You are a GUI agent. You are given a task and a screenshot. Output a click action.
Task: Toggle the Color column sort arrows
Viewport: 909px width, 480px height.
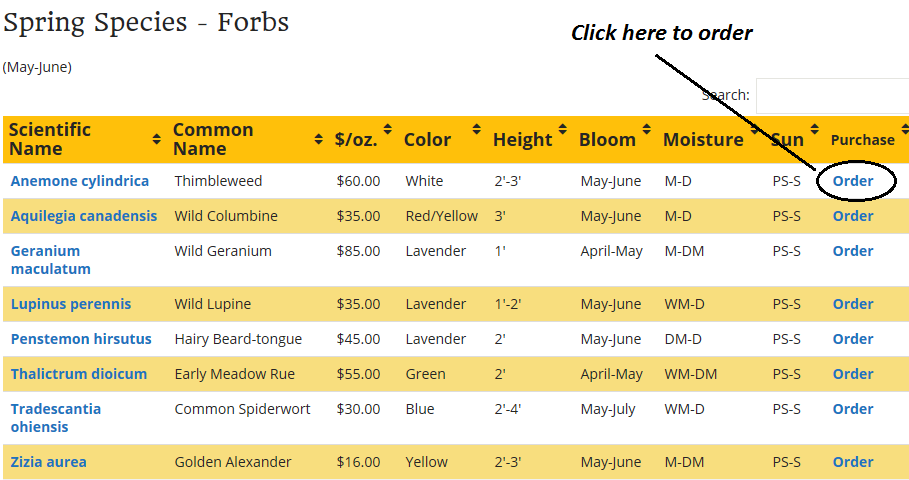click(x=477, y=129)
